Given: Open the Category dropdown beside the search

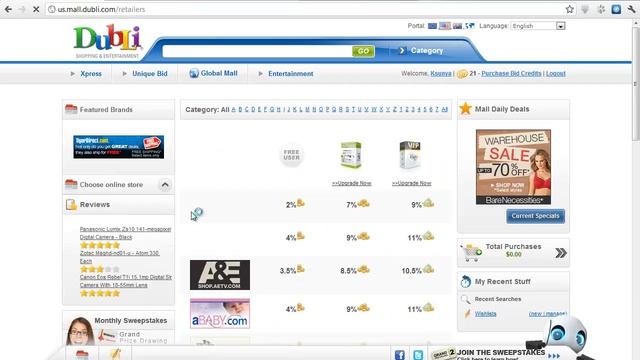Looking at the screenshot, I should pyautogui.click(x=422, y=51).
